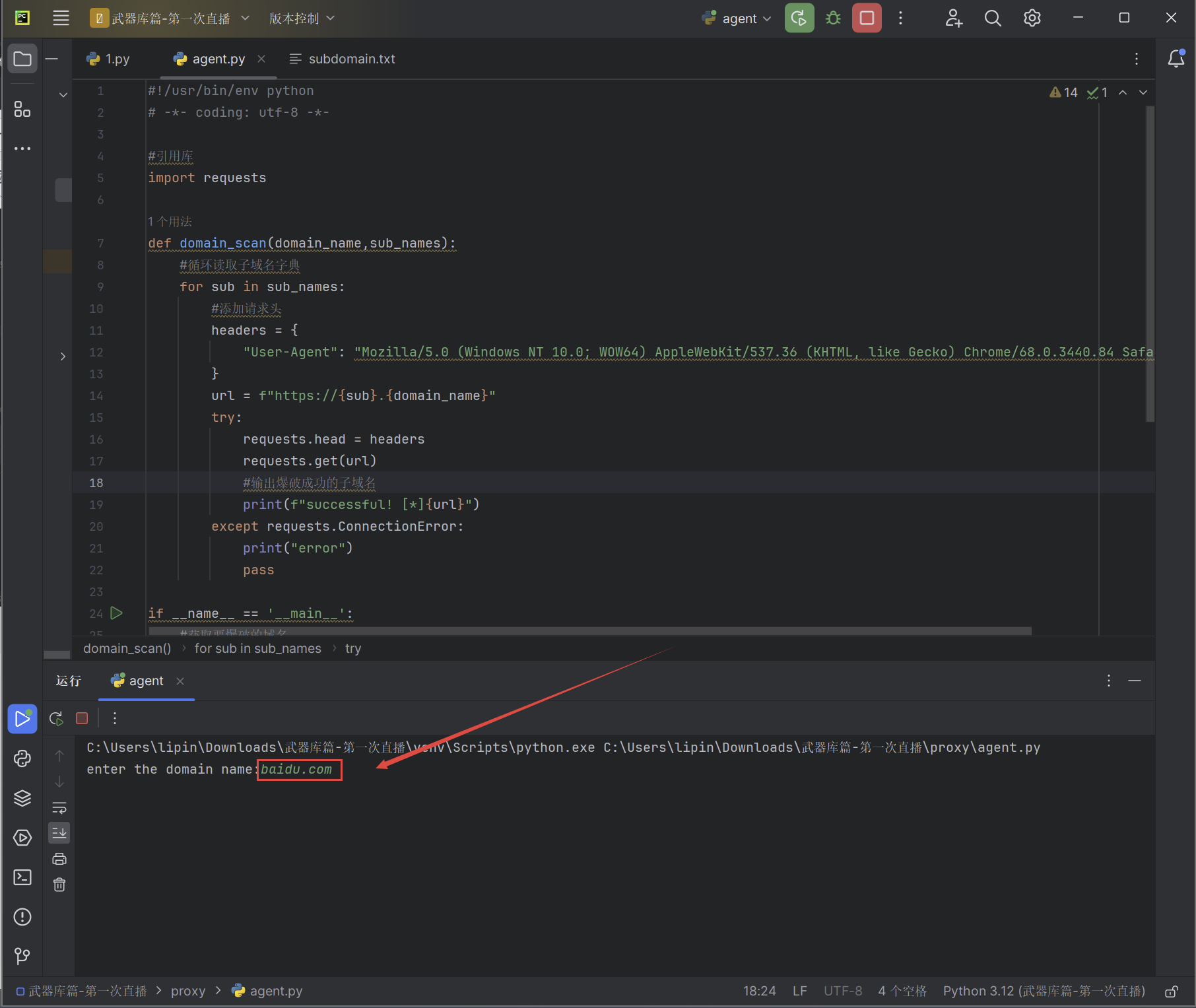The width and height of the screenshot is (1196, 1008).
Task: Open the Terminal tool window
Action: (x=22, y=877)
